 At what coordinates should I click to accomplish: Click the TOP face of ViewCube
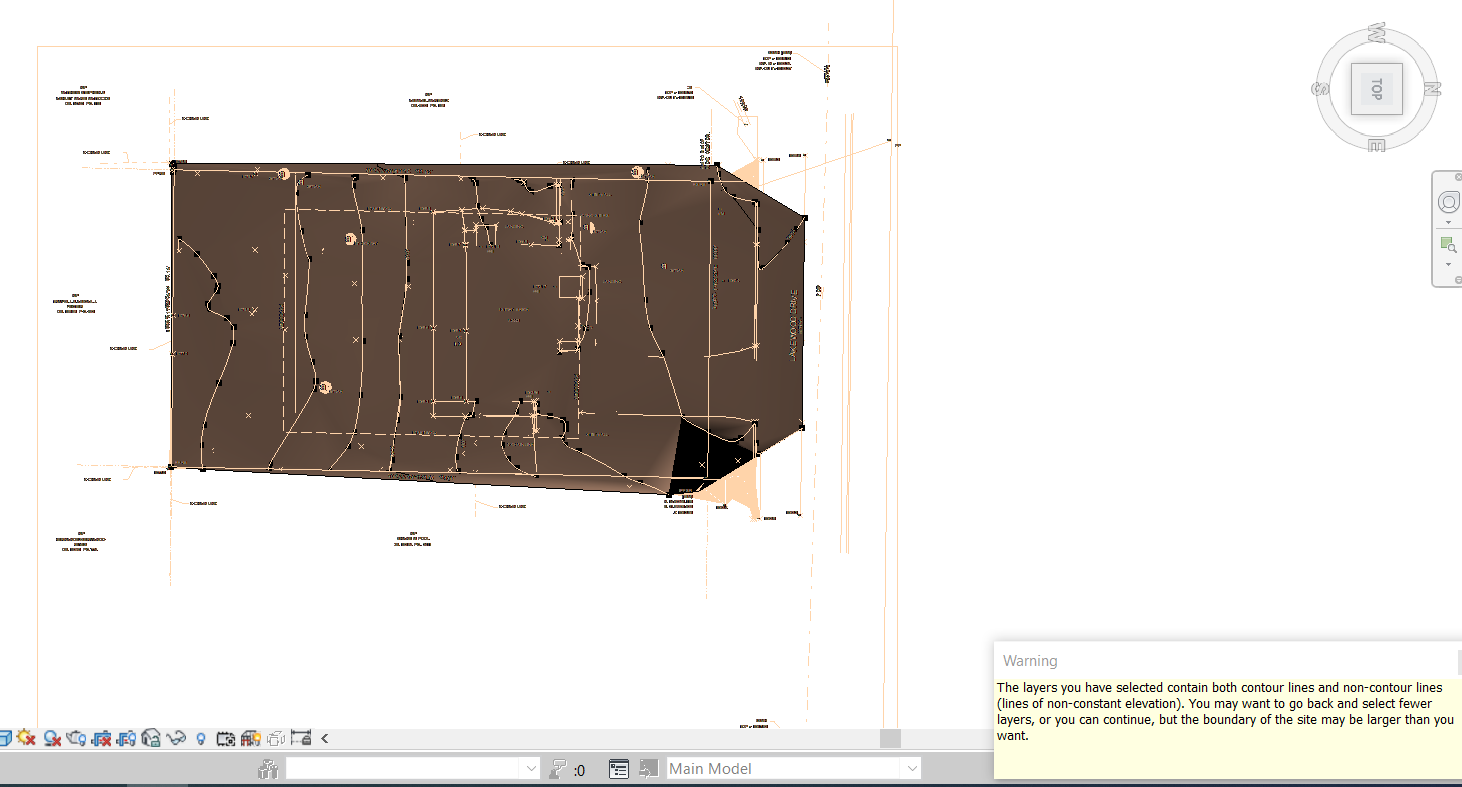pos(1376,88)
